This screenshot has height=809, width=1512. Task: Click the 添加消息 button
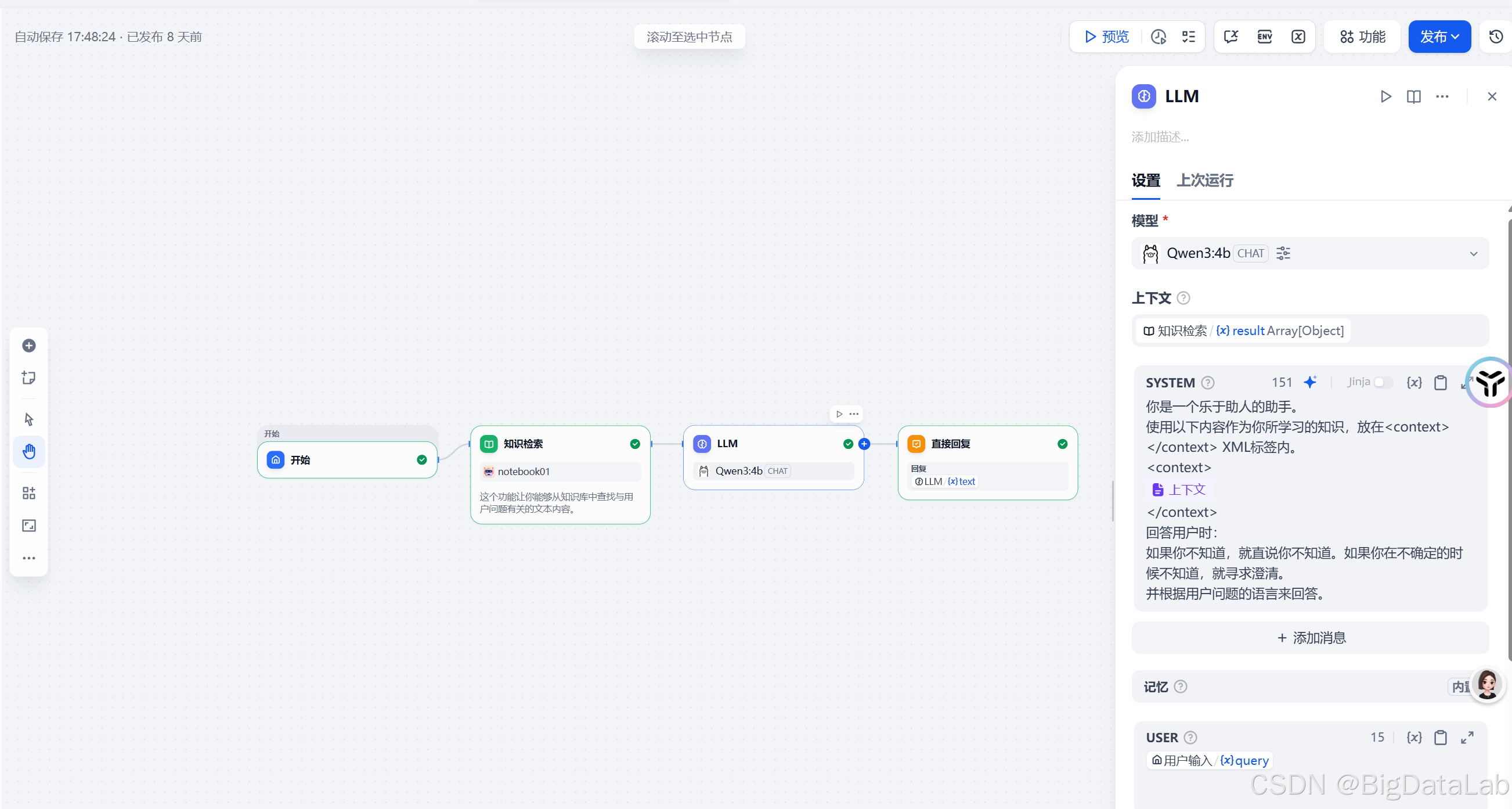[x=1309, y=638]
